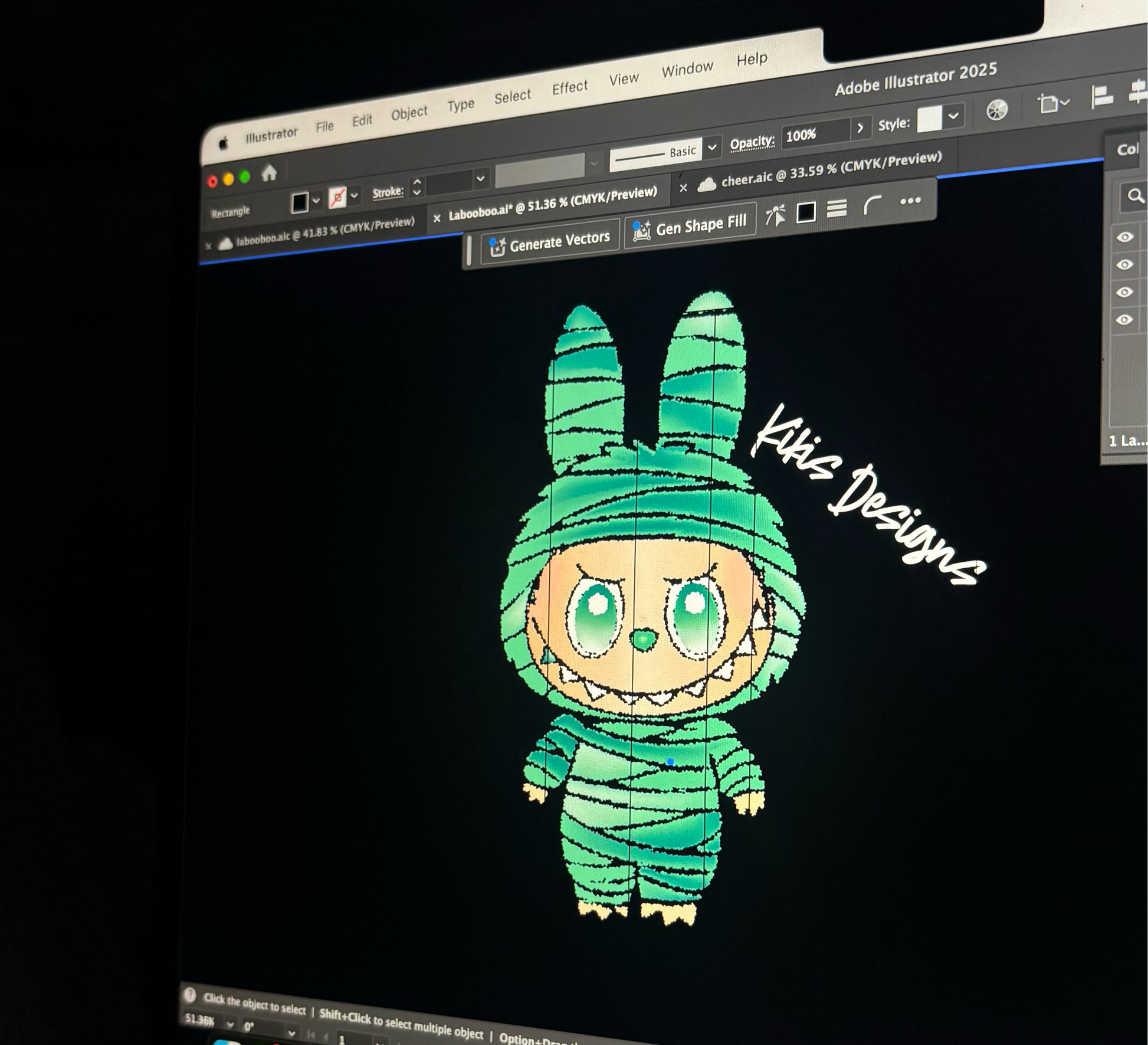The image size is (1148, 1045).
Task: Click the black fill color swatch
Action: [x=300, y=203]
